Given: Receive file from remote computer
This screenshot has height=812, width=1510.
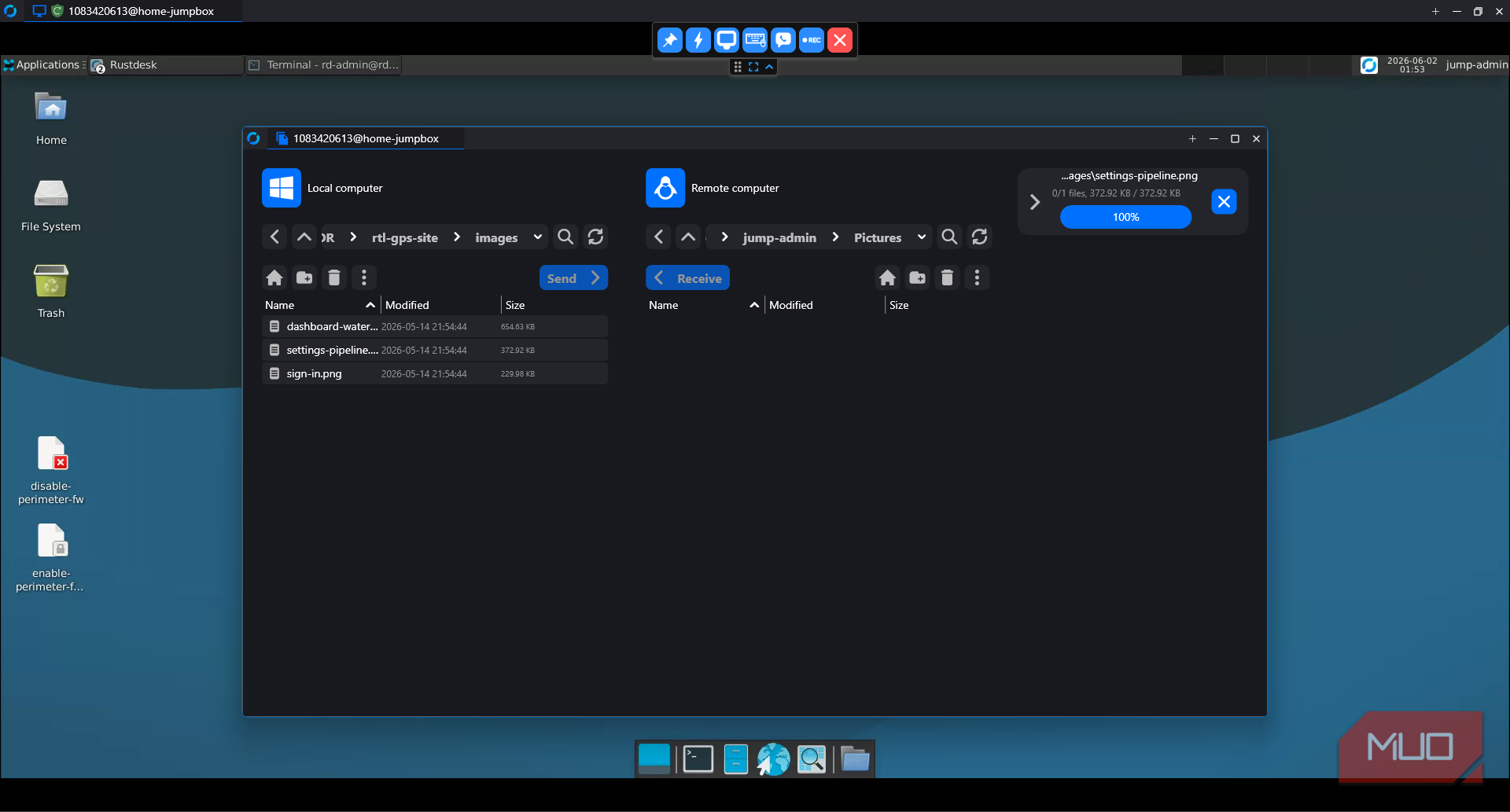Looking at the screenshot, I should coord(688,278).
